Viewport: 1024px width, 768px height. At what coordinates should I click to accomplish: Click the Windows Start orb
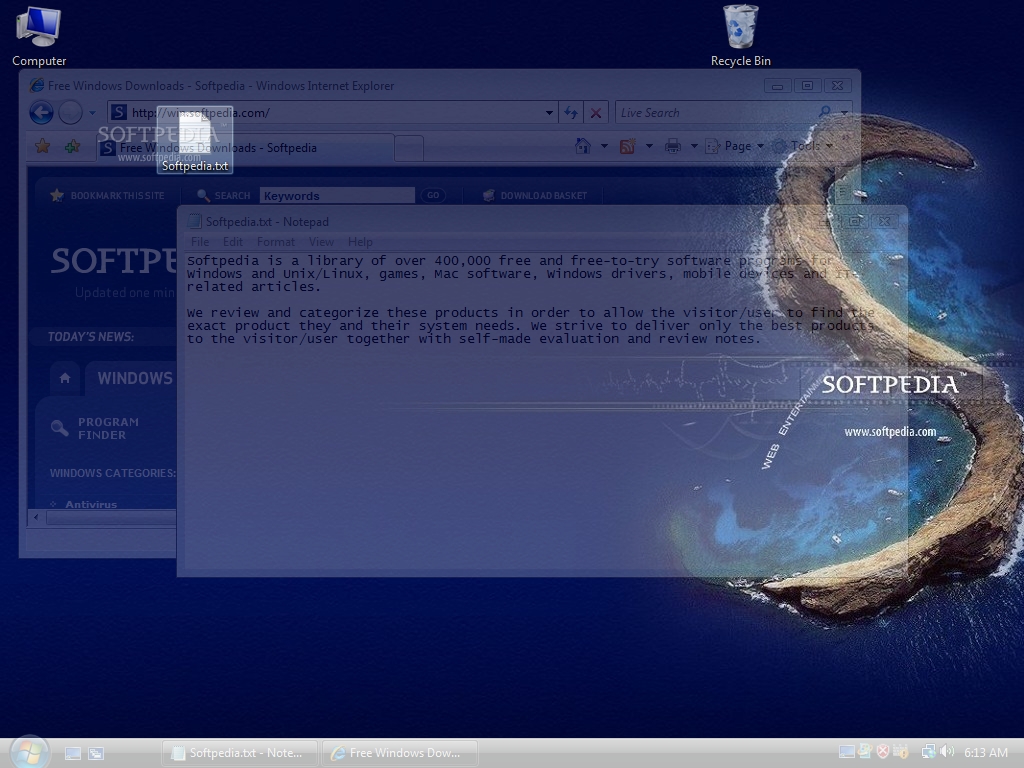(29, 752)
